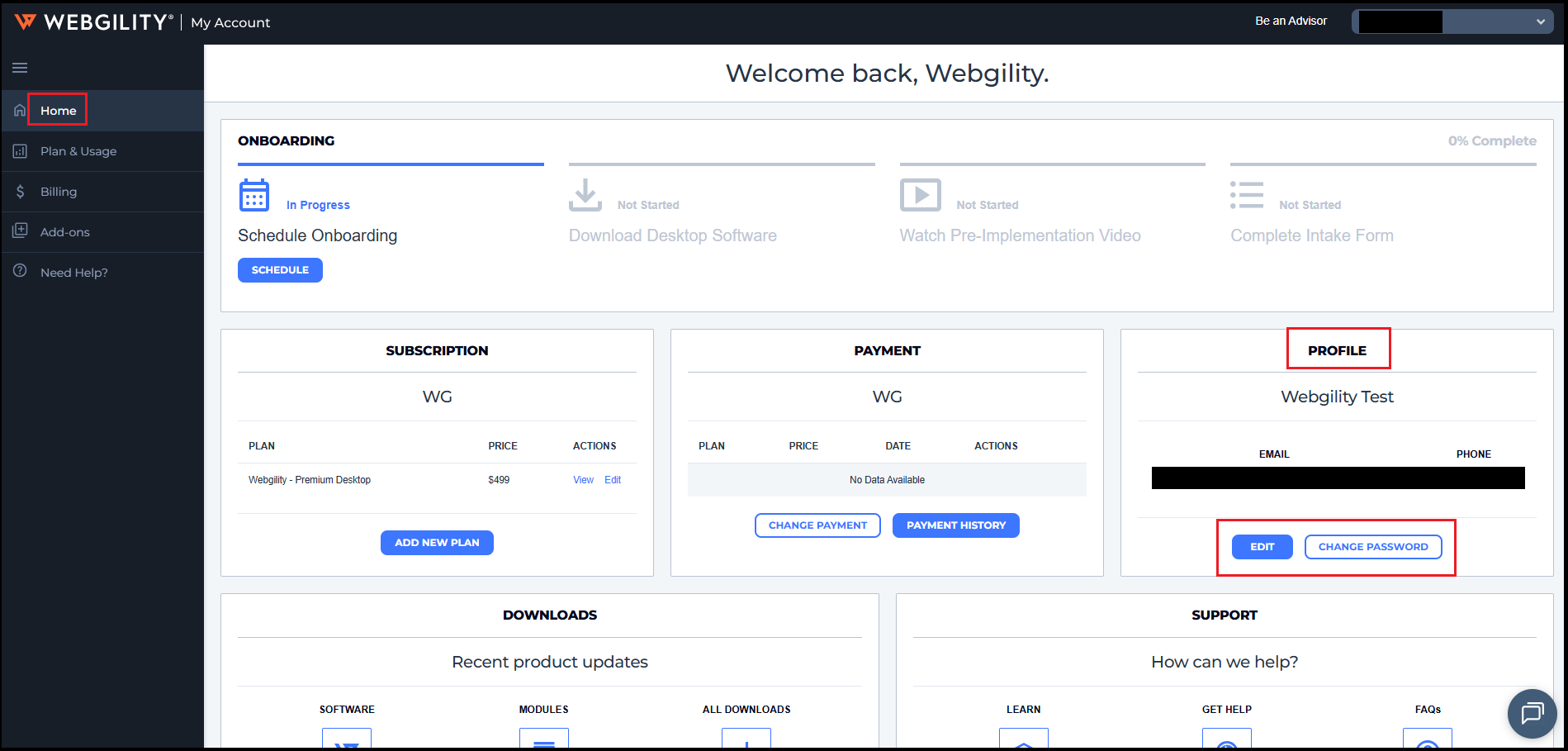Screen dimensions: 1568x751
Task: Click the ADD NEW PLAN button
Action: click(437, 543)
